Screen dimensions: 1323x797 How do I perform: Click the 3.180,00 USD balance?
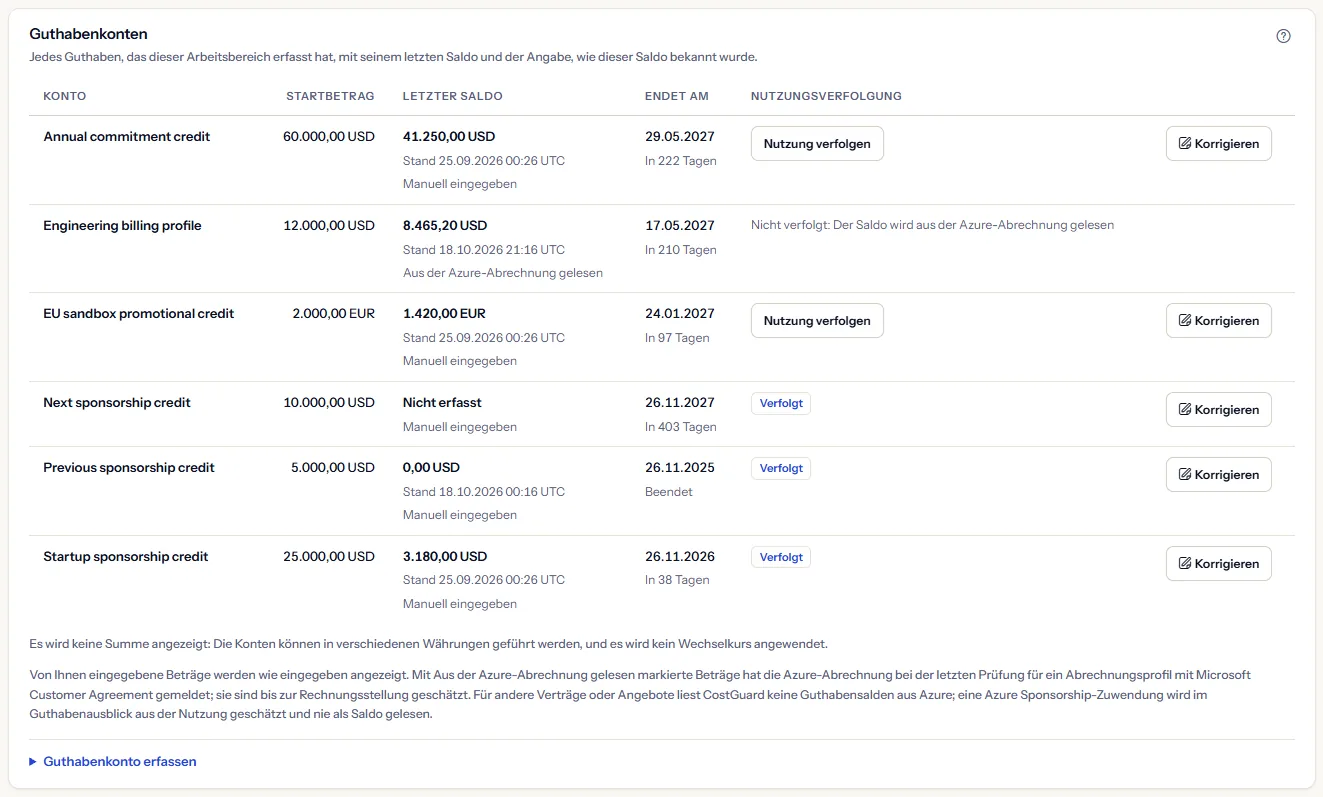tap(445, 556)
